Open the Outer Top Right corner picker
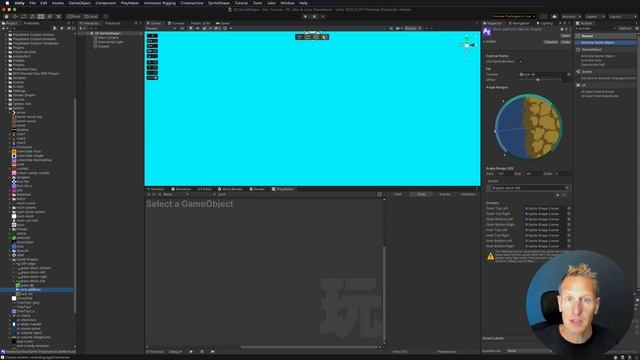 click(x=569, y=213)
